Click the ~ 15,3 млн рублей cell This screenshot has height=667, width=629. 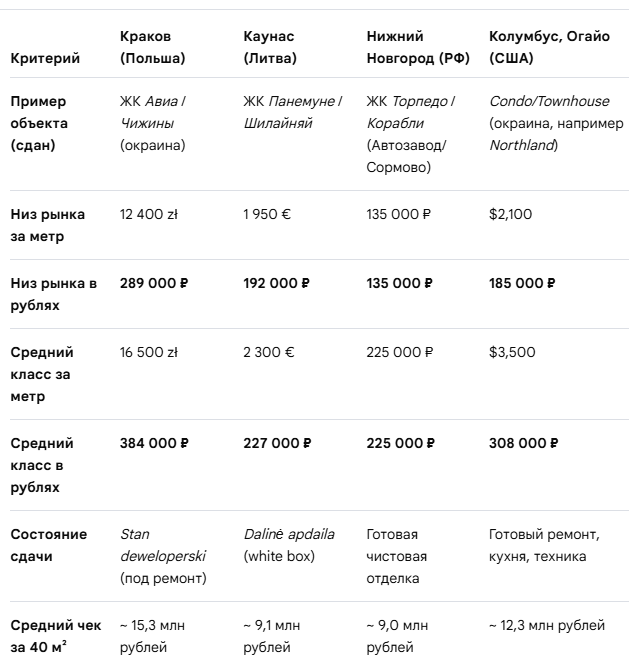(152, 636)
